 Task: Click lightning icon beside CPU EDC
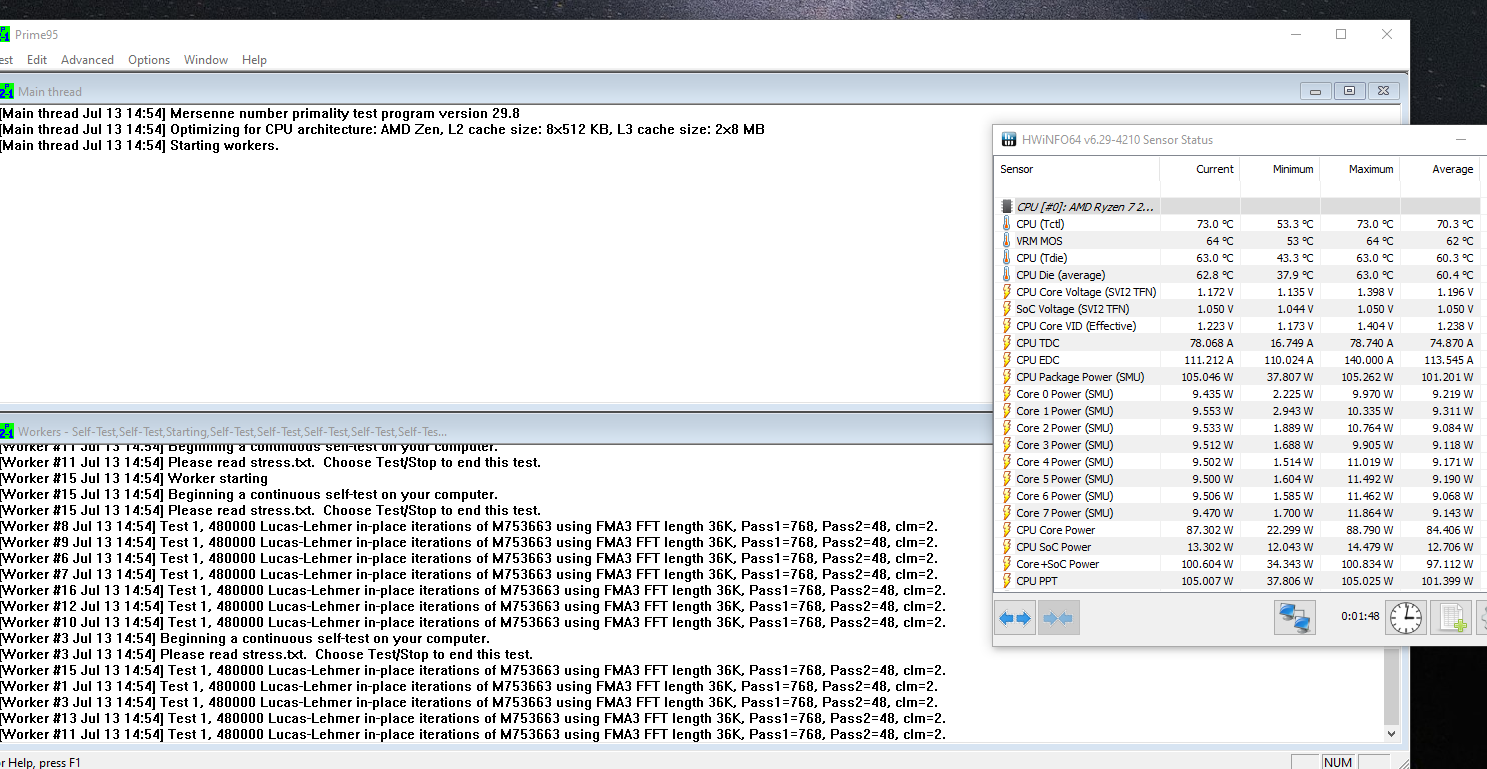[1007, 360]
